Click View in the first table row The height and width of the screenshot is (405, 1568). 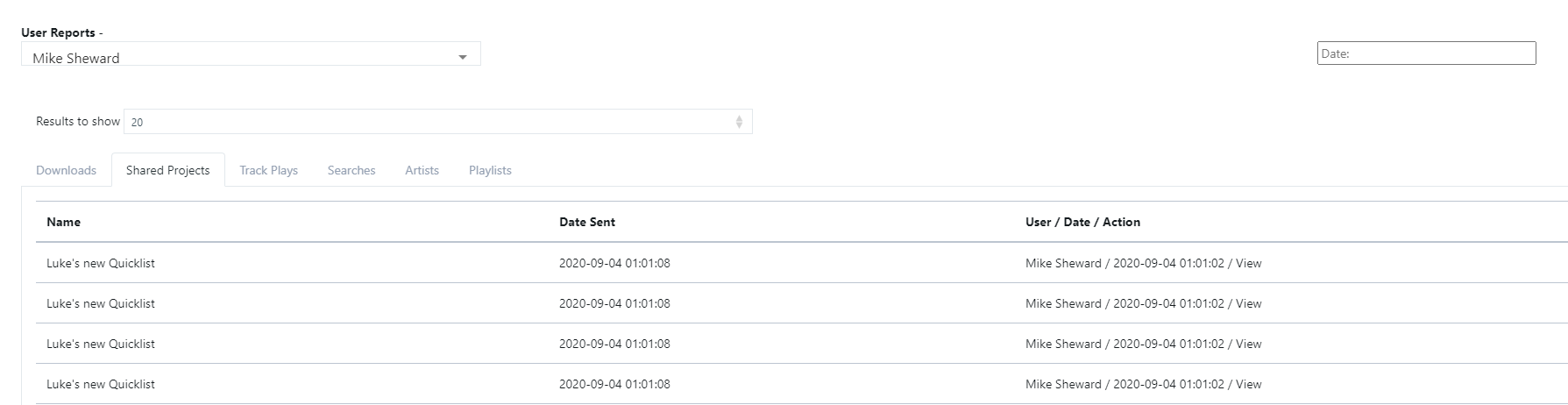tap(1248, 263)
